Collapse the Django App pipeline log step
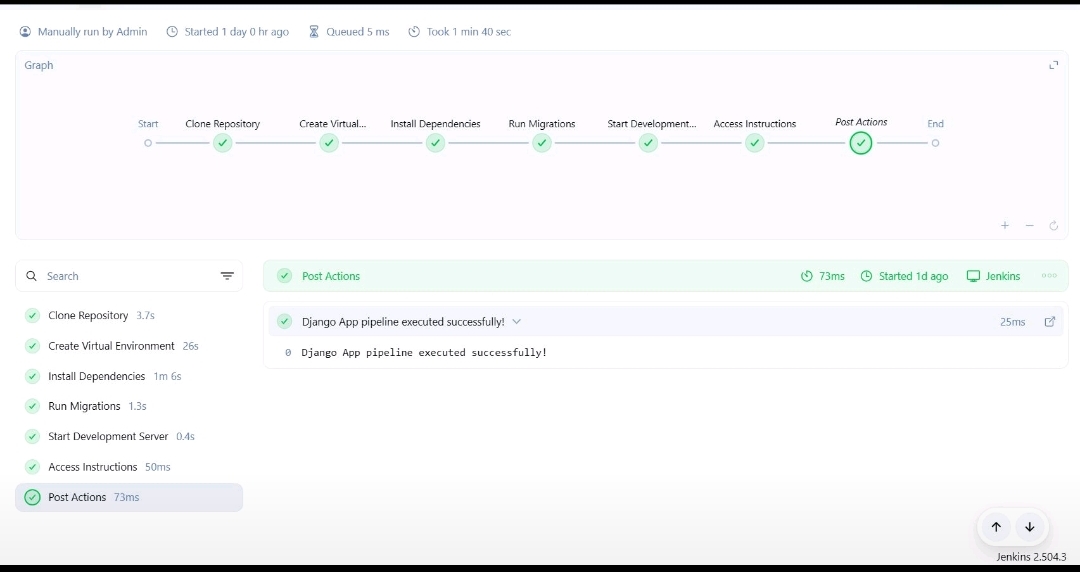The image size is (1080, 572). (x=516, y=322)
